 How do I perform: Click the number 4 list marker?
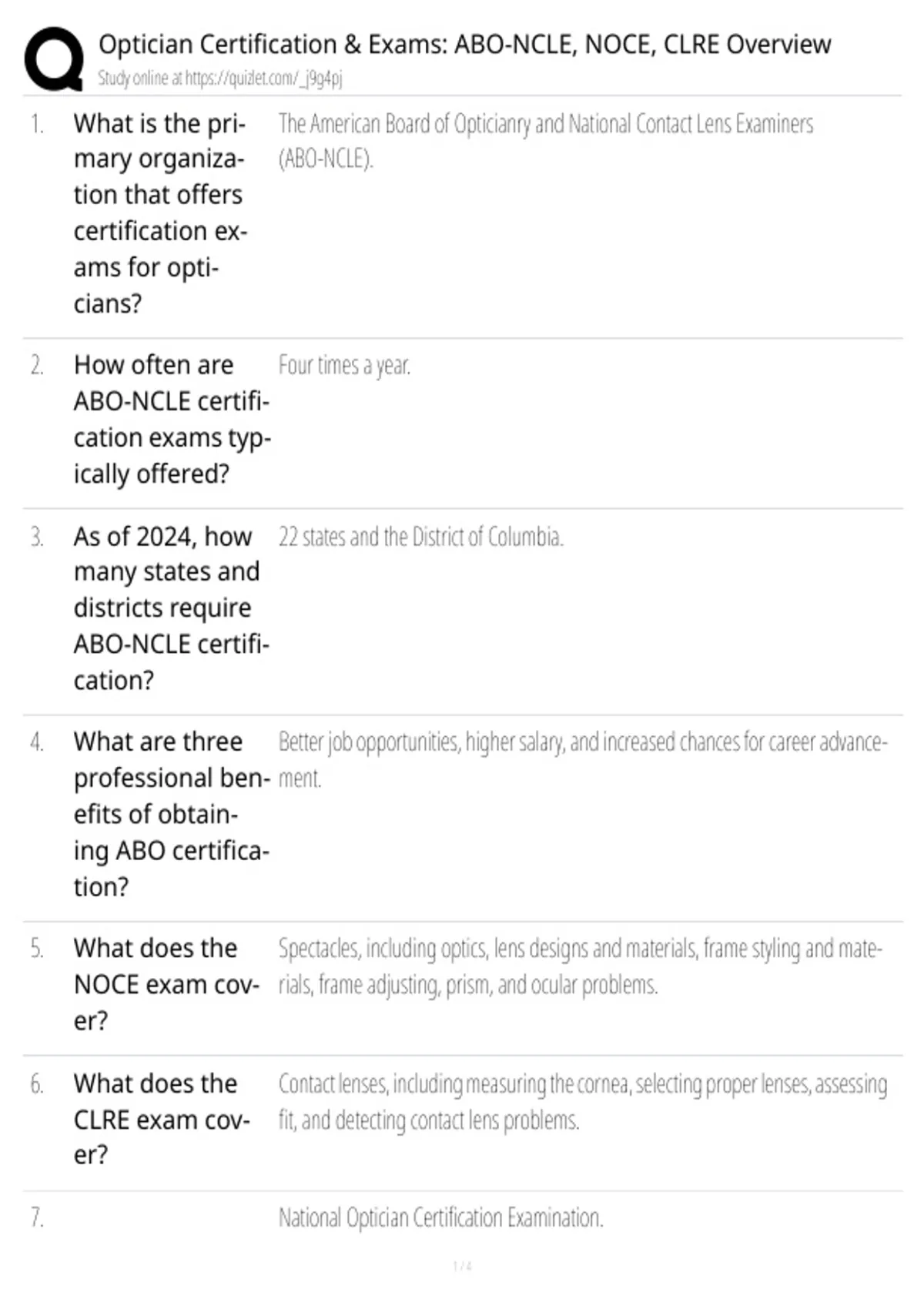tap(37, 742)
